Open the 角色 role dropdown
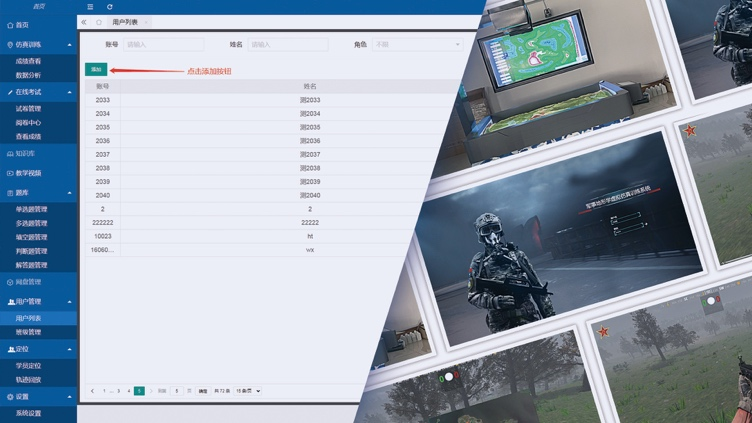 pyautogui.click(x=417, y=44)
